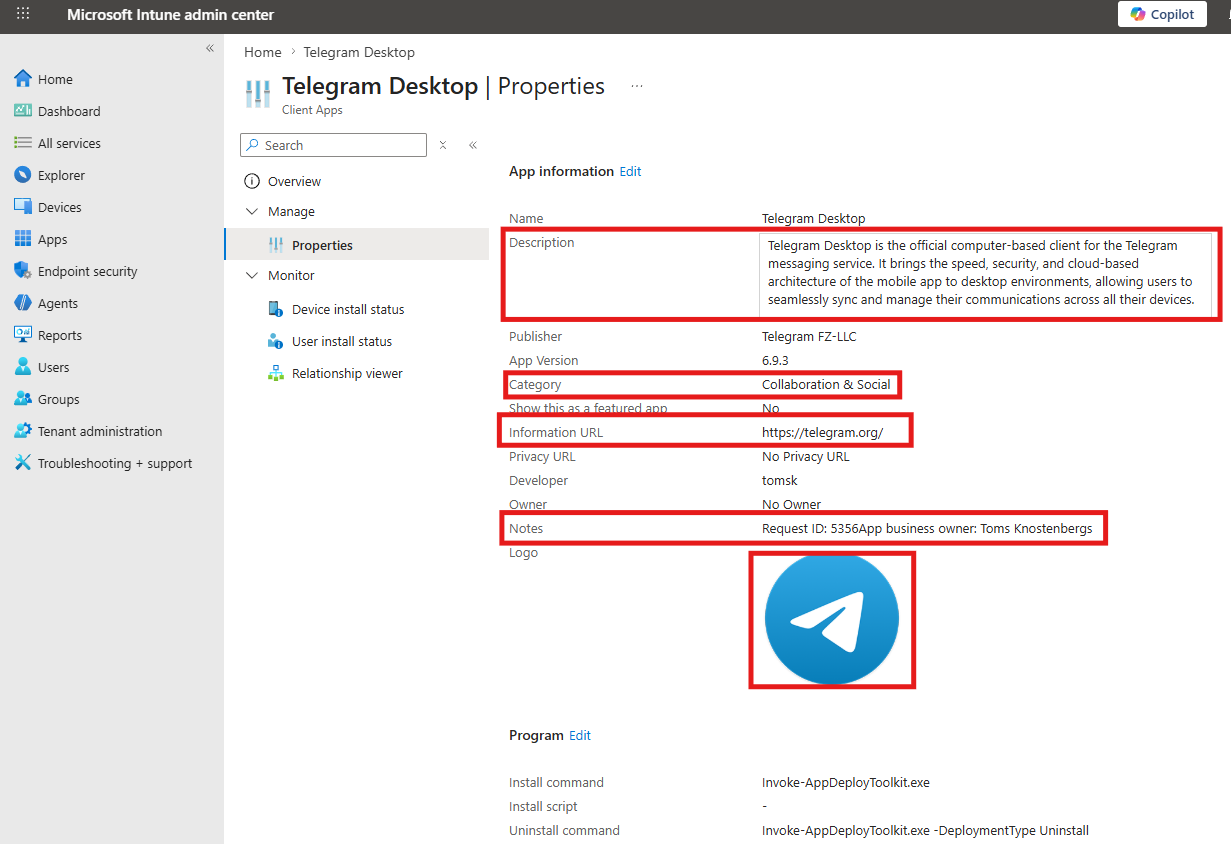
Task: Click the Description text box
Action: (x=985, y=273)
